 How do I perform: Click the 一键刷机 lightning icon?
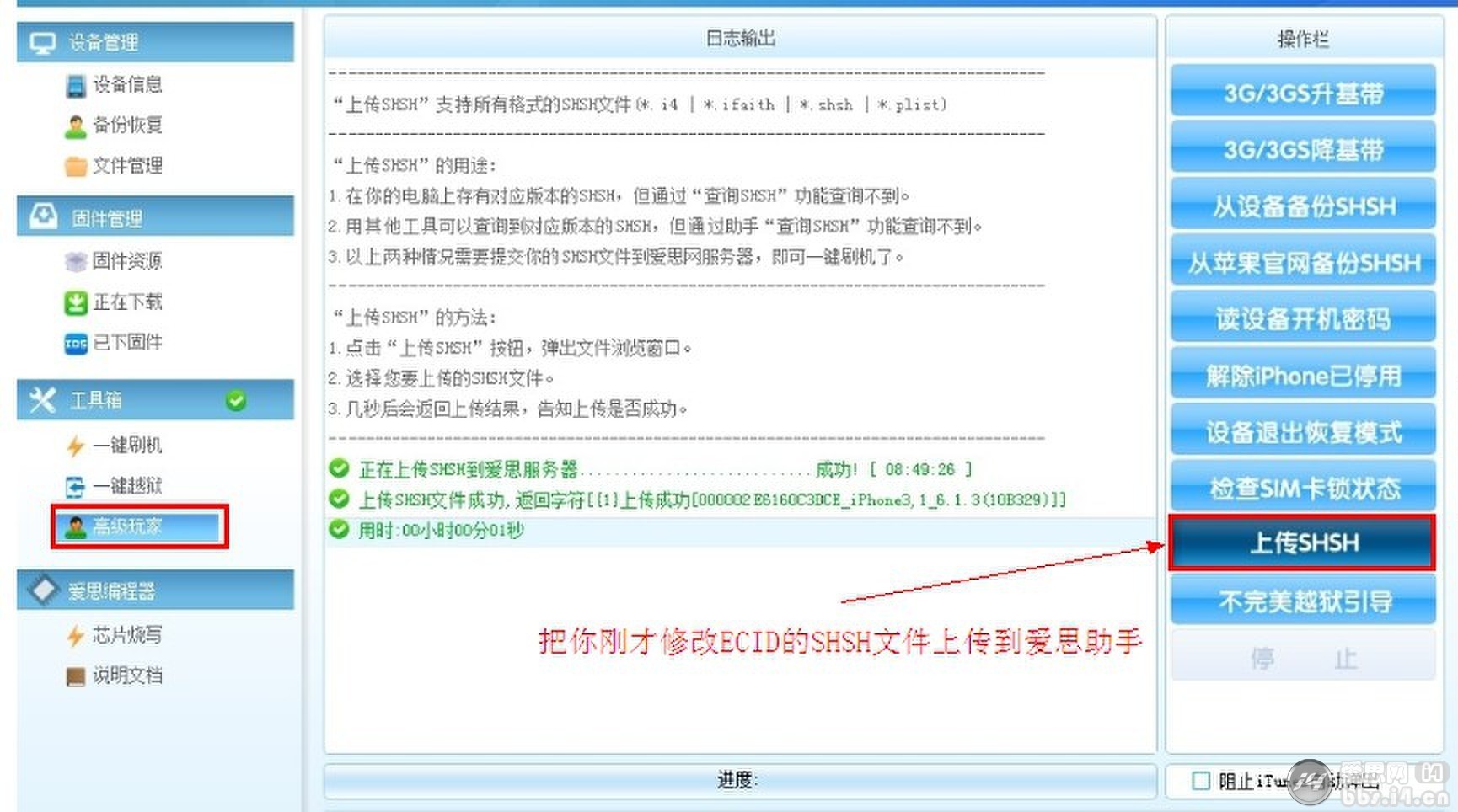[76, 446]
